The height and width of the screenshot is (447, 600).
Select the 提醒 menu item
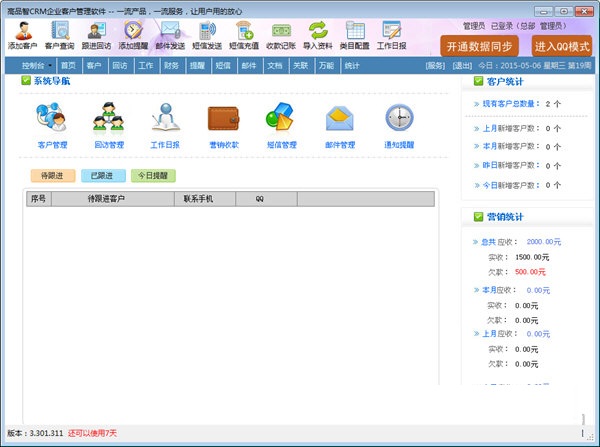[197, 66]
